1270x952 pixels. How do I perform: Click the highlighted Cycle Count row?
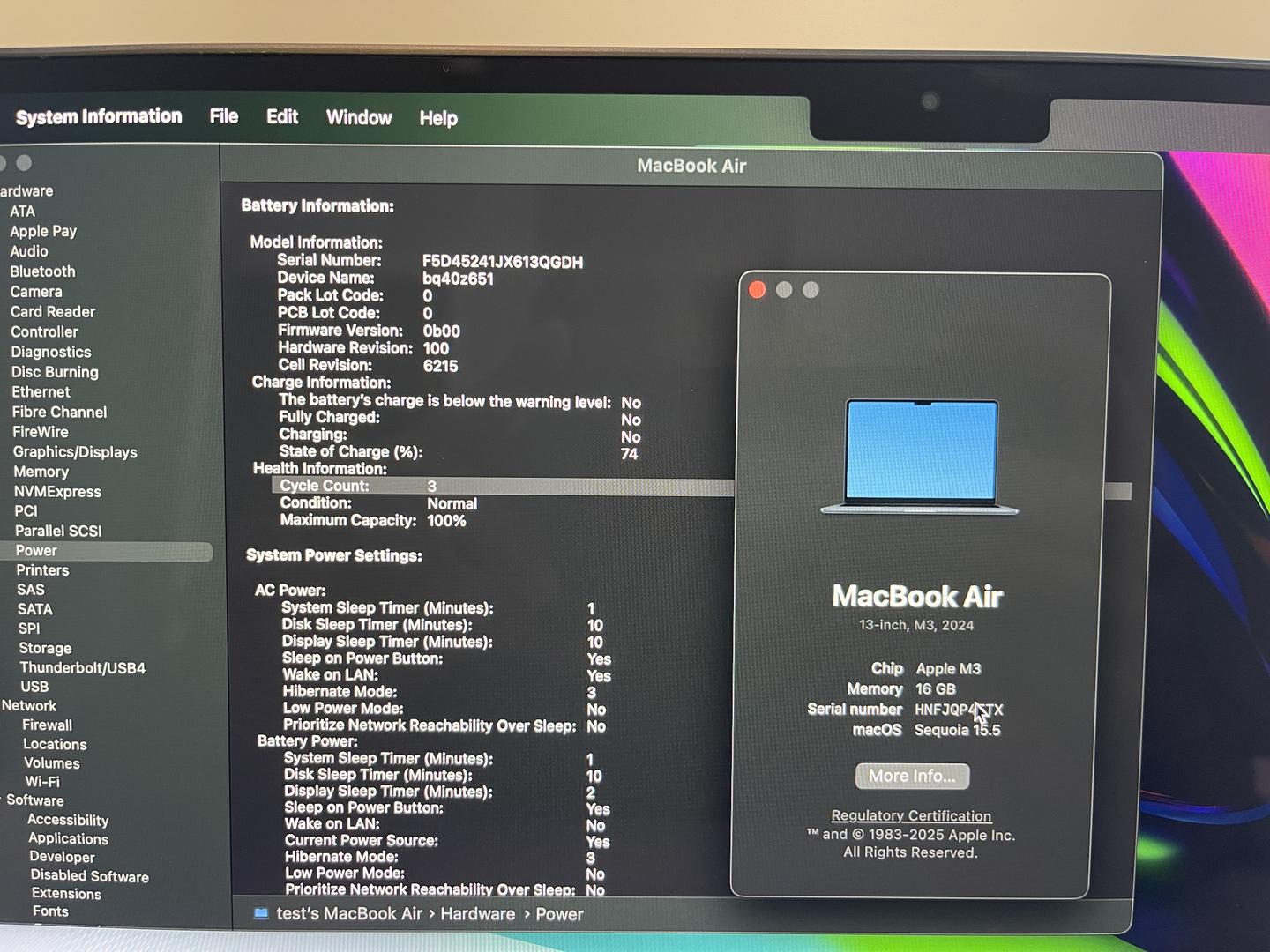click(x=503, y=487)
